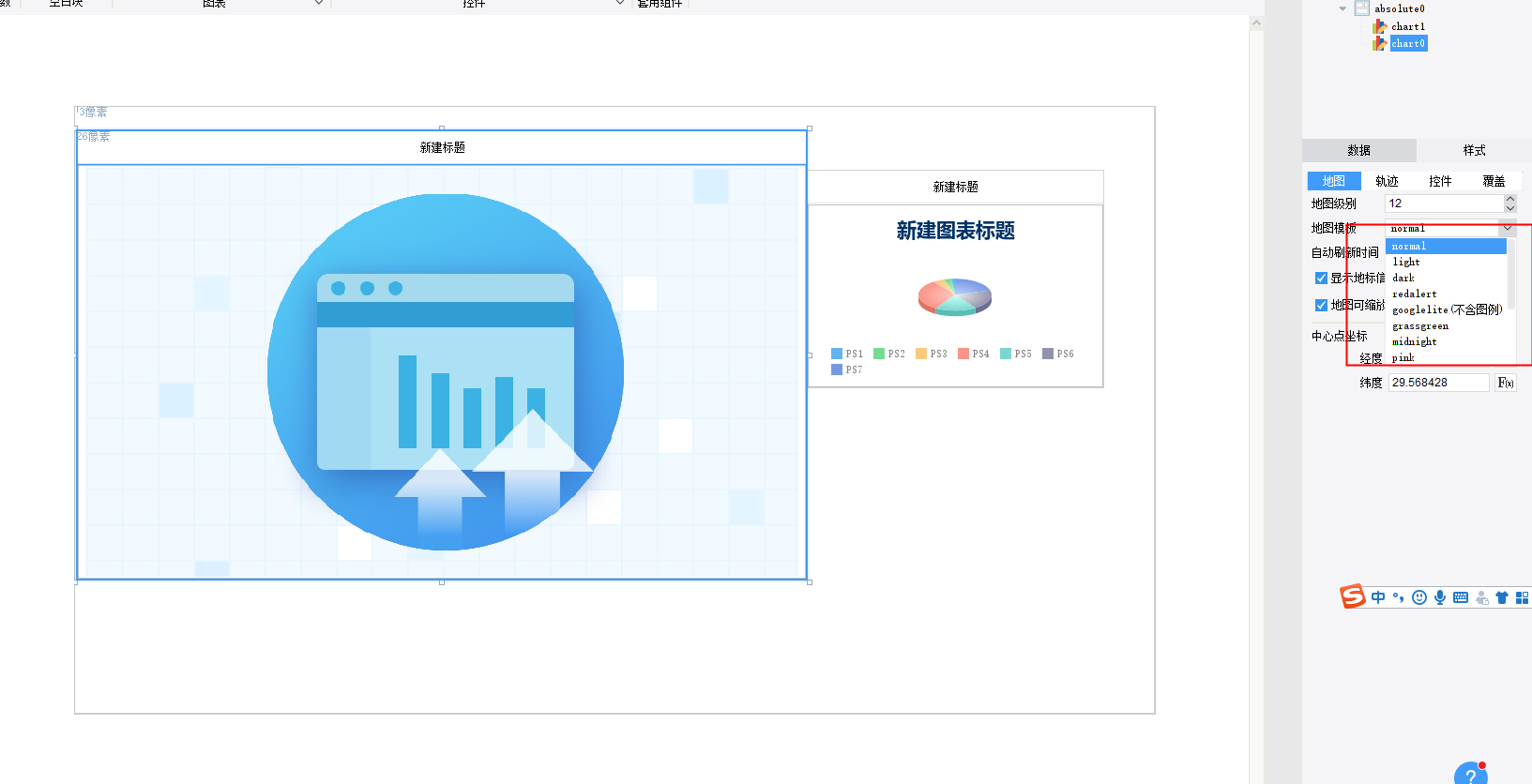Open the Sogou soft keyboard icon
This screenshot has width=1532, height=784.
[1461, 597]
